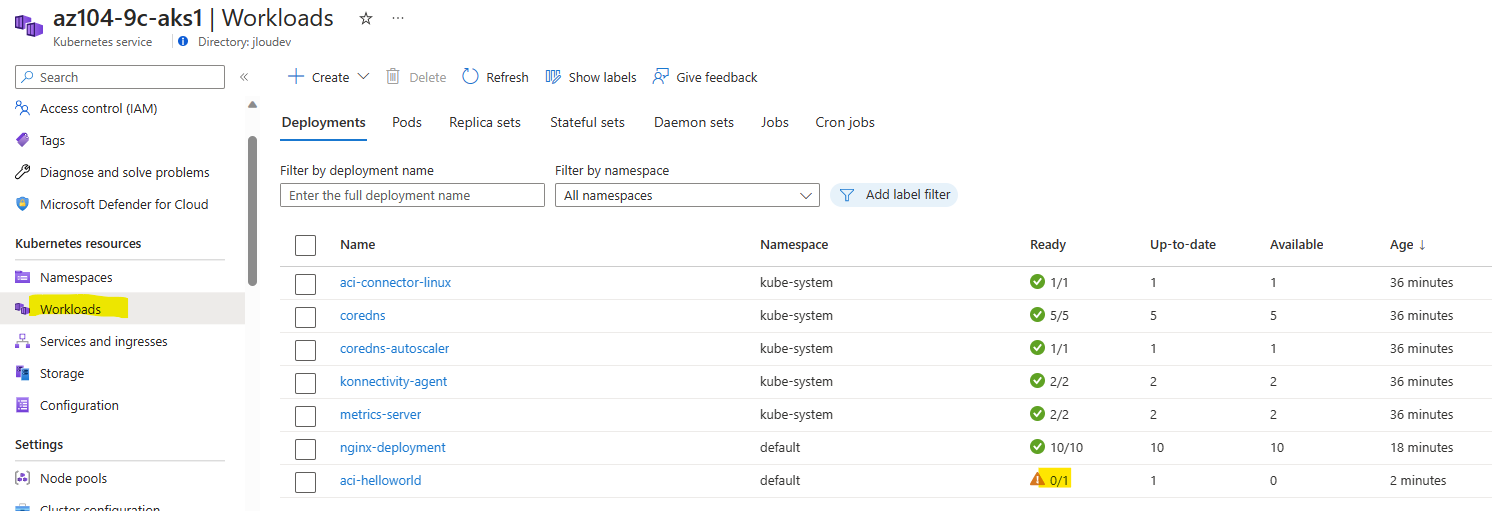Open the aci-connector-linux deployment link
This screenshot has height=511, width=1492.
pos(395,282)
